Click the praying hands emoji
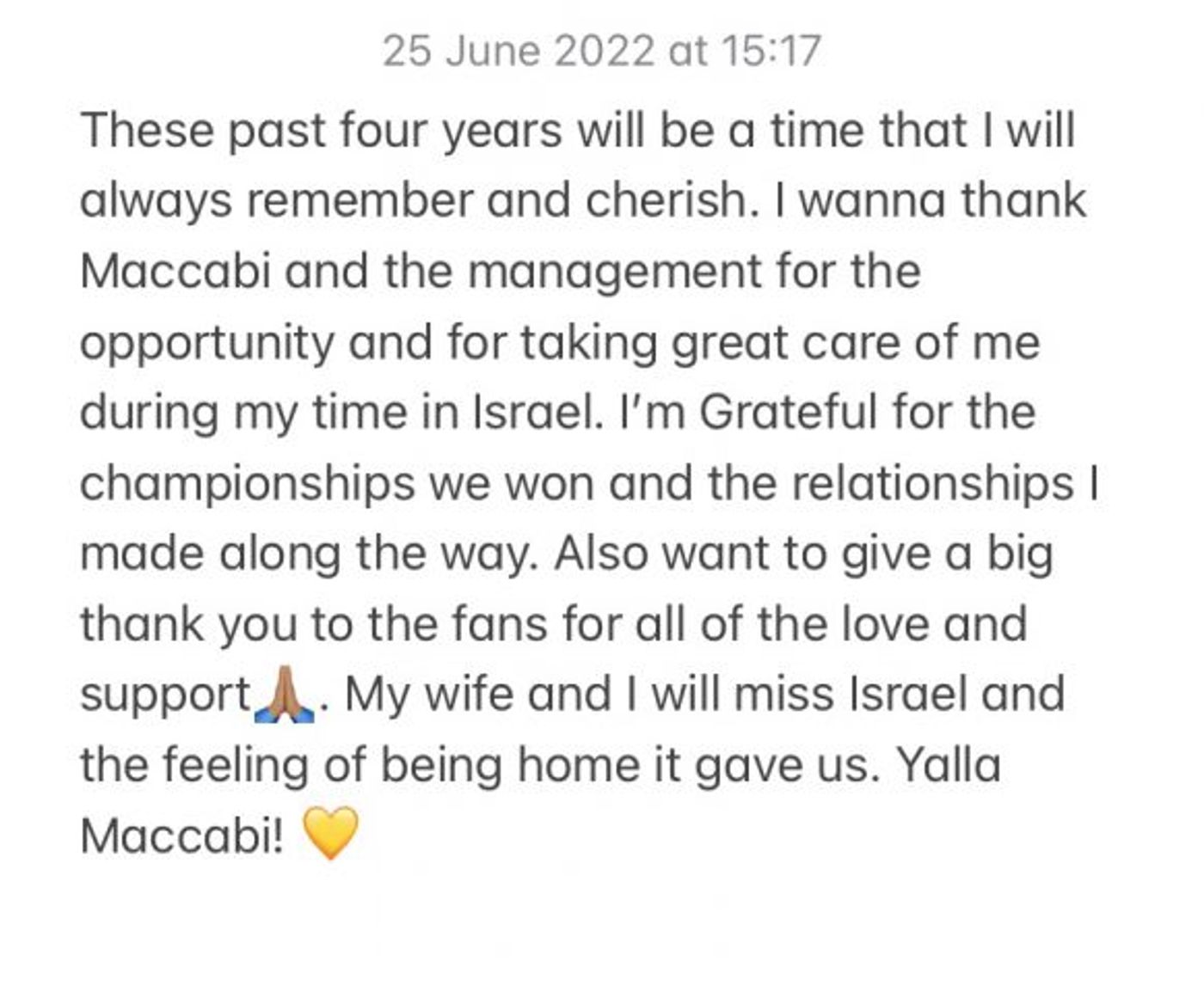Viewport: 1204px width, 992px height. [286, 696]
